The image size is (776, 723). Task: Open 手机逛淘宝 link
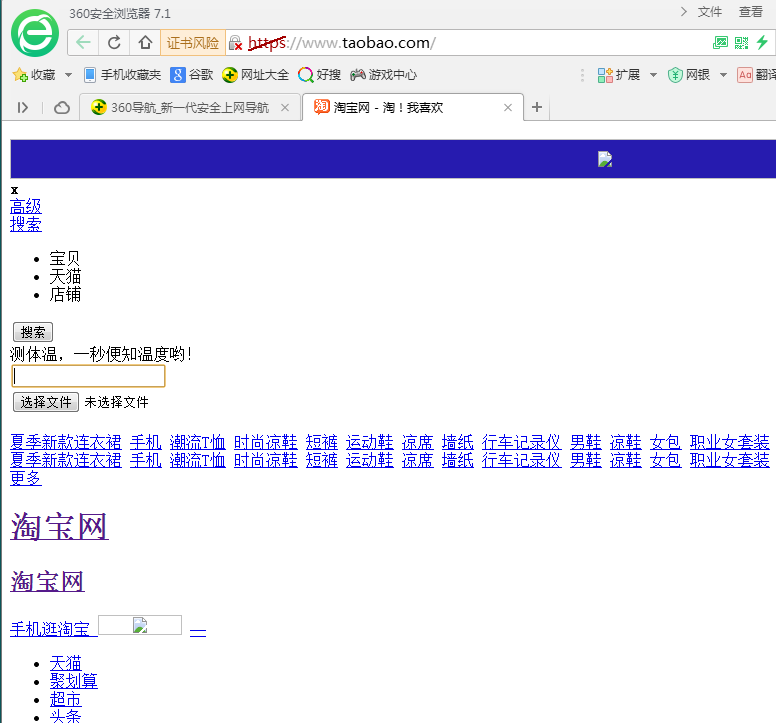click(50, 629)
